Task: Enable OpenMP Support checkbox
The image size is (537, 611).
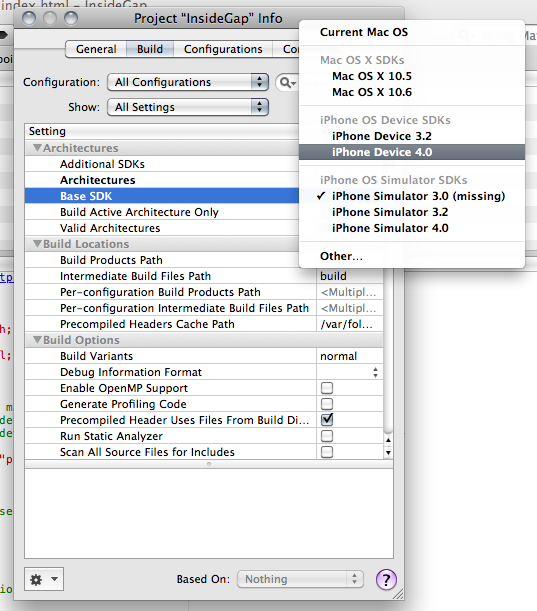Action: point(327,388)
